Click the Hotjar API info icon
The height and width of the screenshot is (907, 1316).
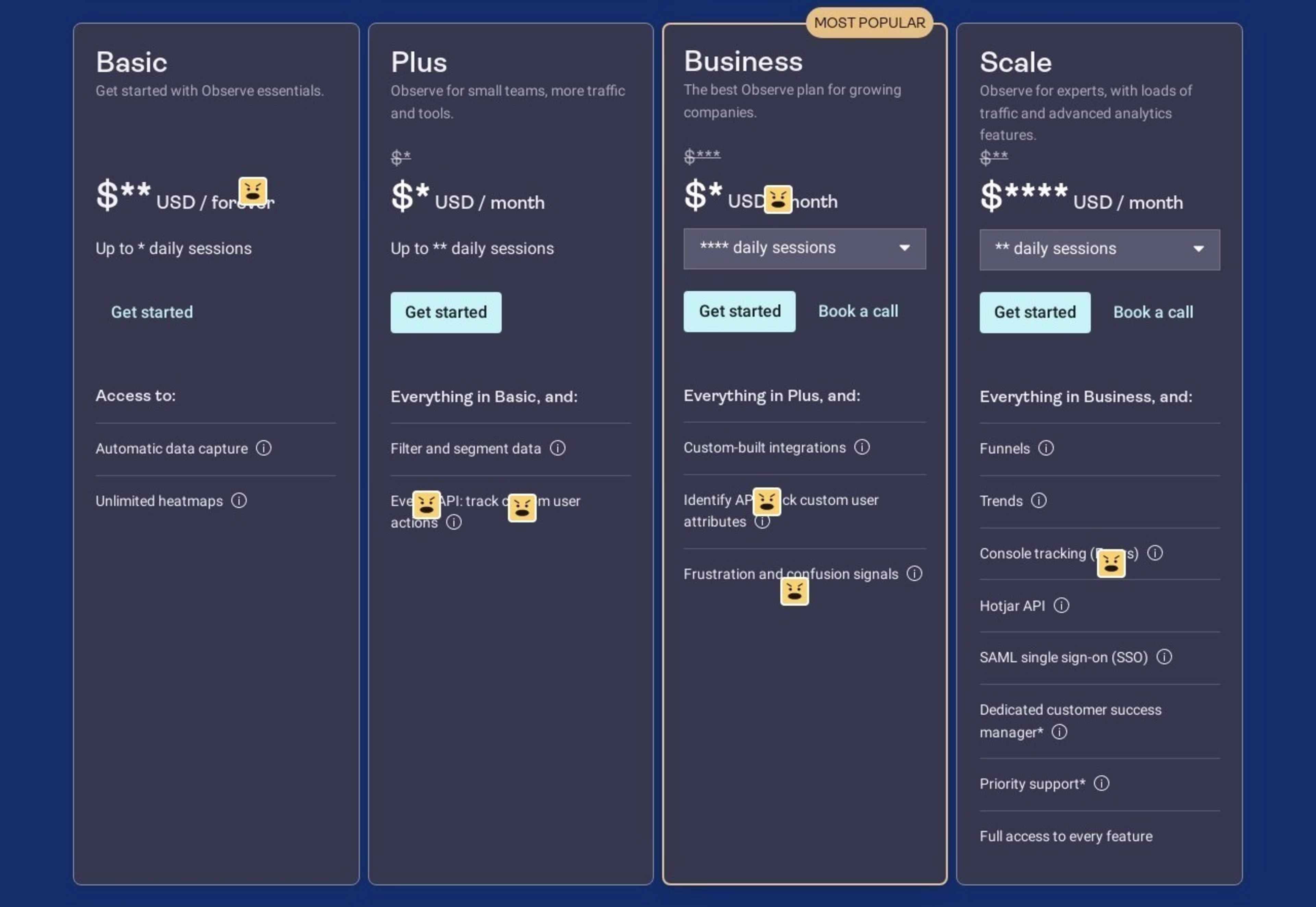pos(1062,605)
